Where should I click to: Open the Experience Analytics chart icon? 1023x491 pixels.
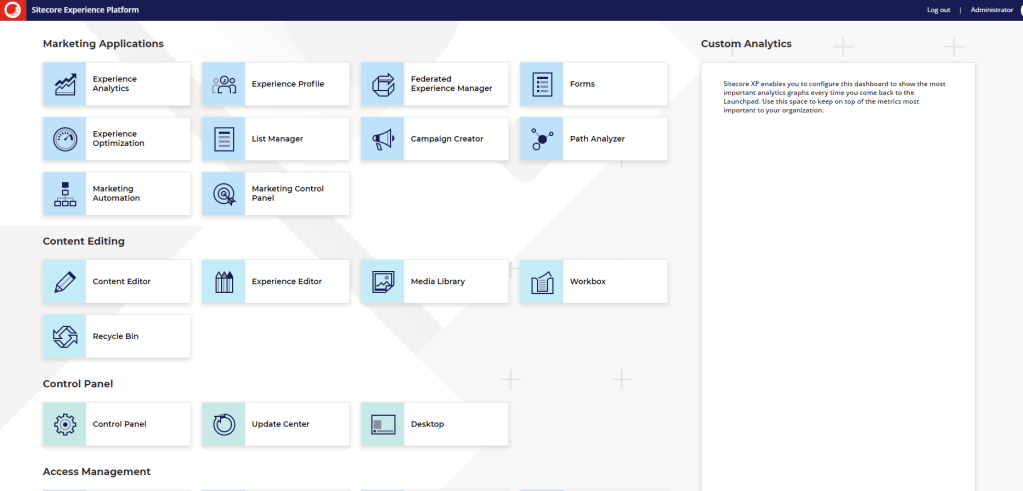point(65,84)
